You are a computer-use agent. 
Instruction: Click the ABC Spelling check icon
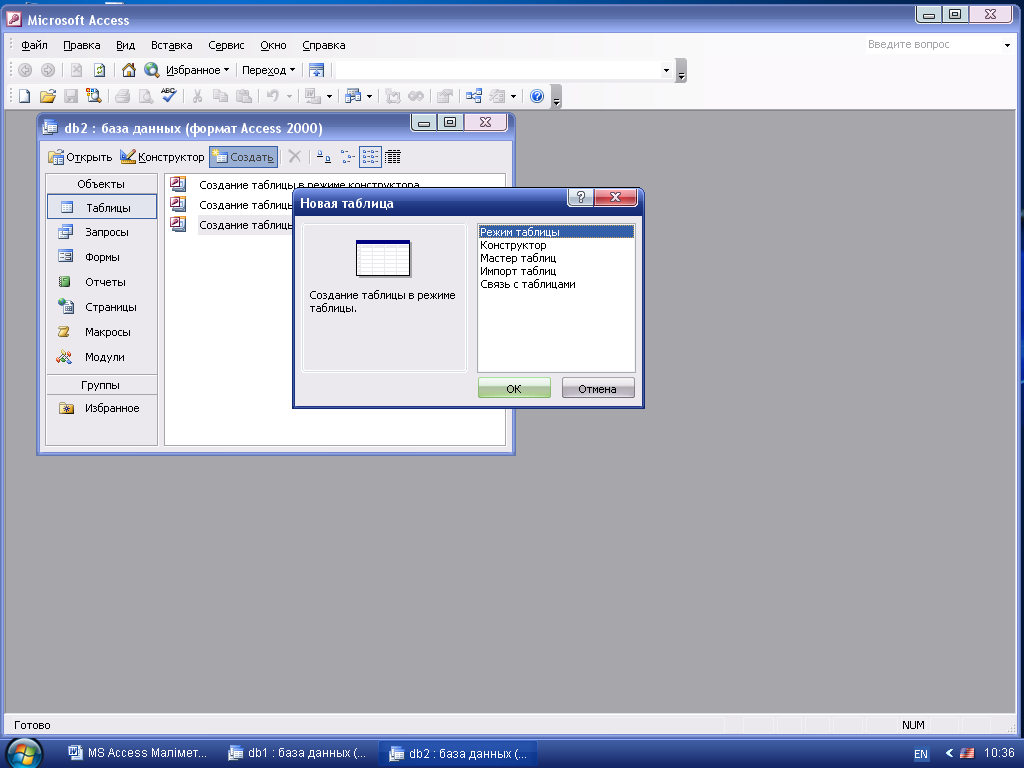click(168, 96)
